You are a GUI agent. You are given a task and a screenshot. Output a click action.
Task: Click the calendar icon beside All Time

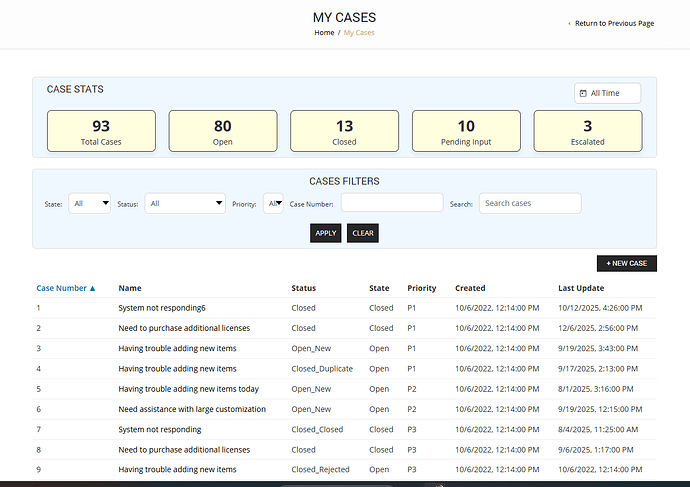click(582, 93)
